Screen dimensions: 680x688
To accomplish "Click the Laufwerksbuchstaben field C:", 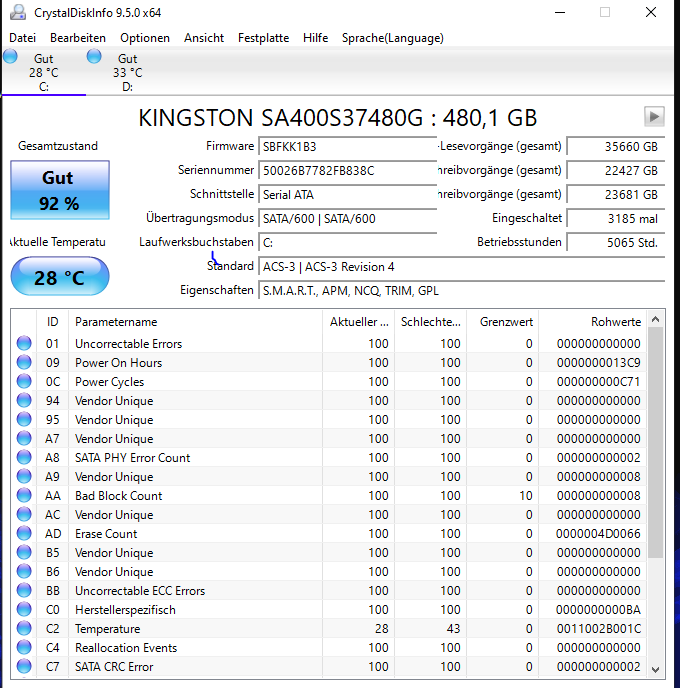I will tap(347, 243).
